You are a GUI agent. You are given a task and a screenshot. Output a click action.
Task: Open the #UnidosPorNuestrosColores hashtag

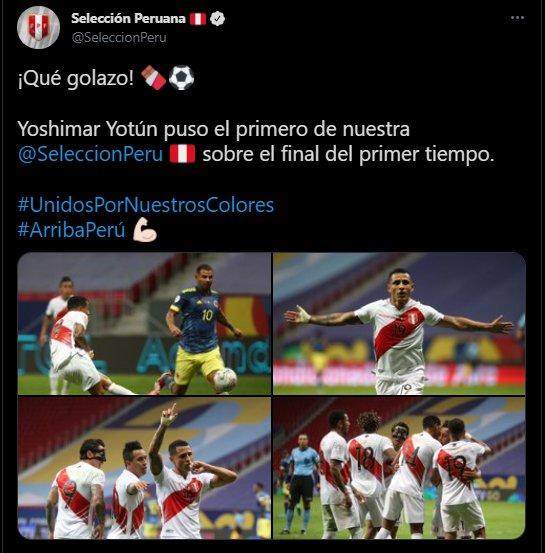146,205
